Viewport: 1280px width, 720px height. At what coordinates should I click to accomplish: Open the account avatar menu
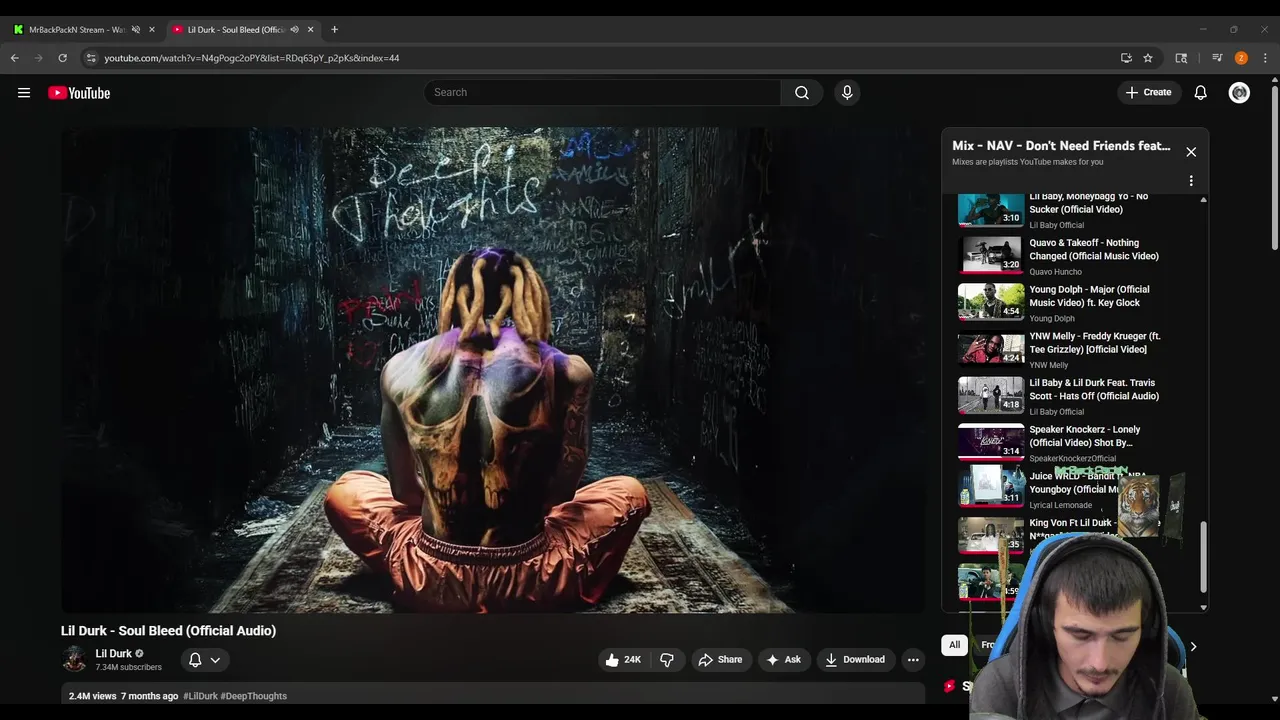pyautogui.click(x=1239, y=92)
